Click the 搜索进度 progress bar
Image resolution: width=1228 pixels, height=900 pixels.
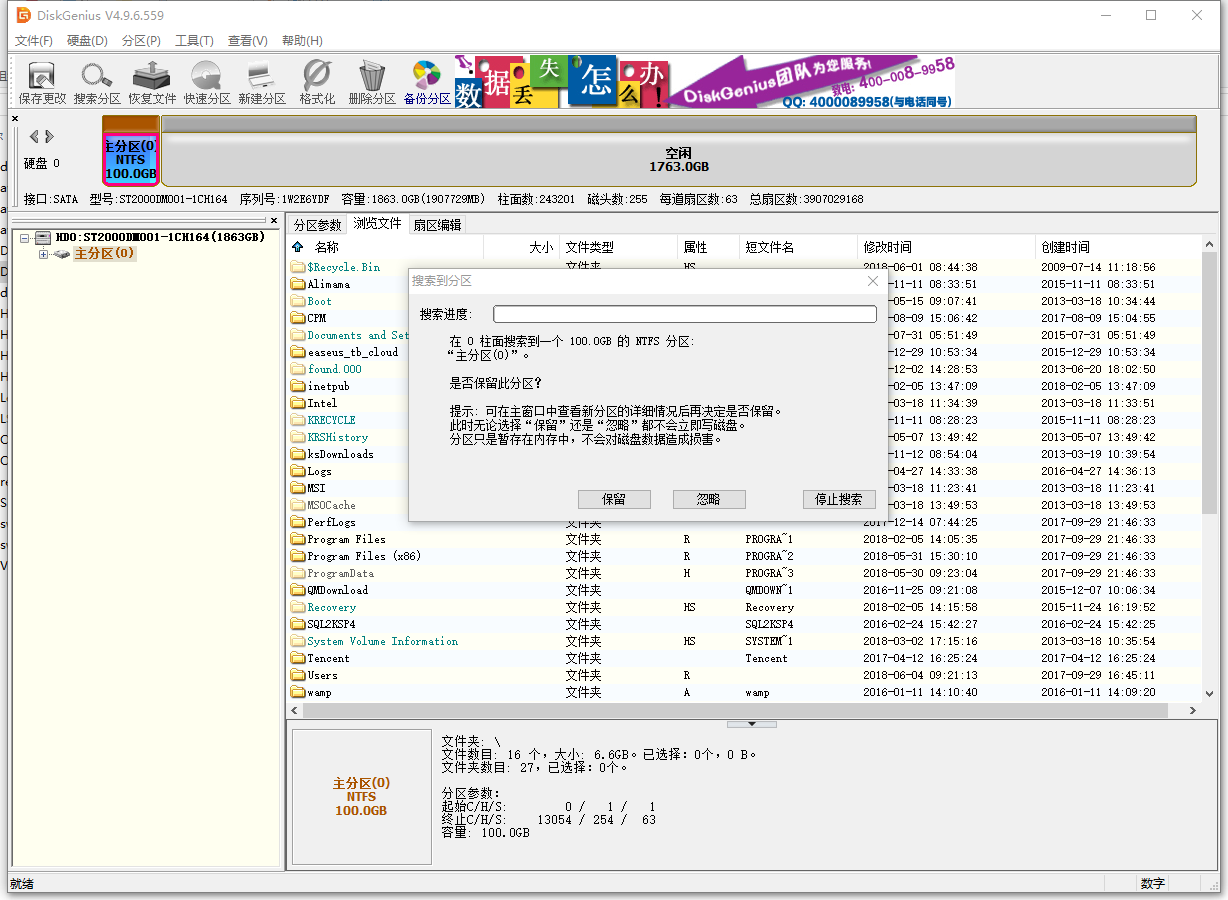[684, 315]
